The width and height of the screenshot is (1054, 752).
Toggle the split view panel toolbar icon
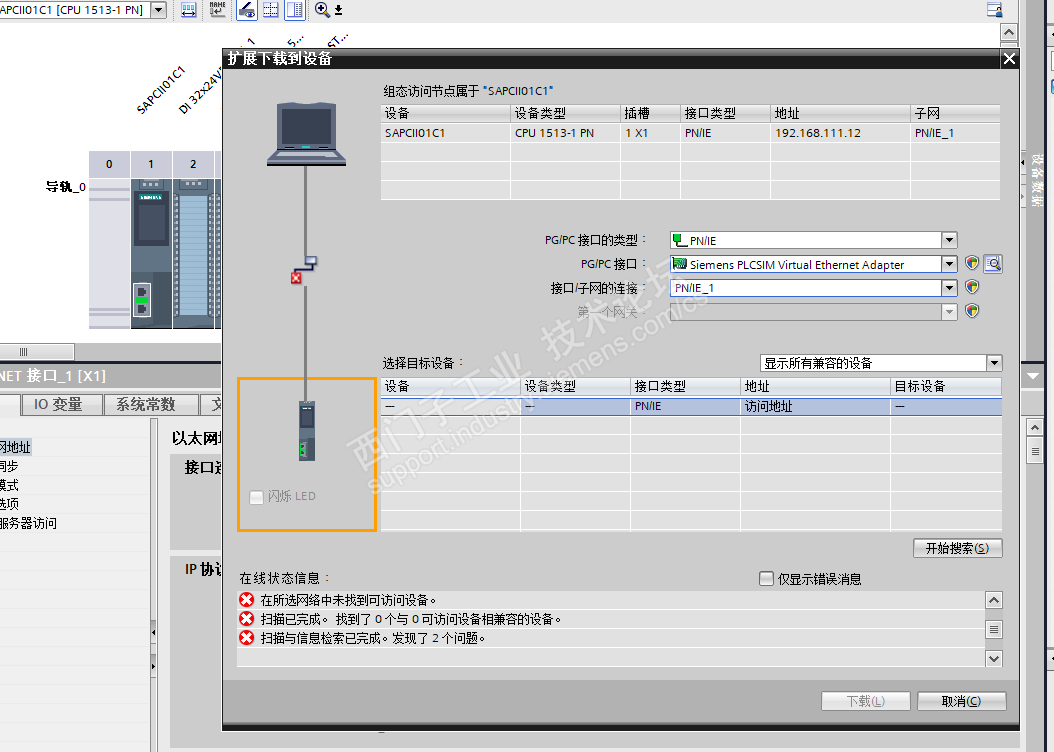[295, 9]
